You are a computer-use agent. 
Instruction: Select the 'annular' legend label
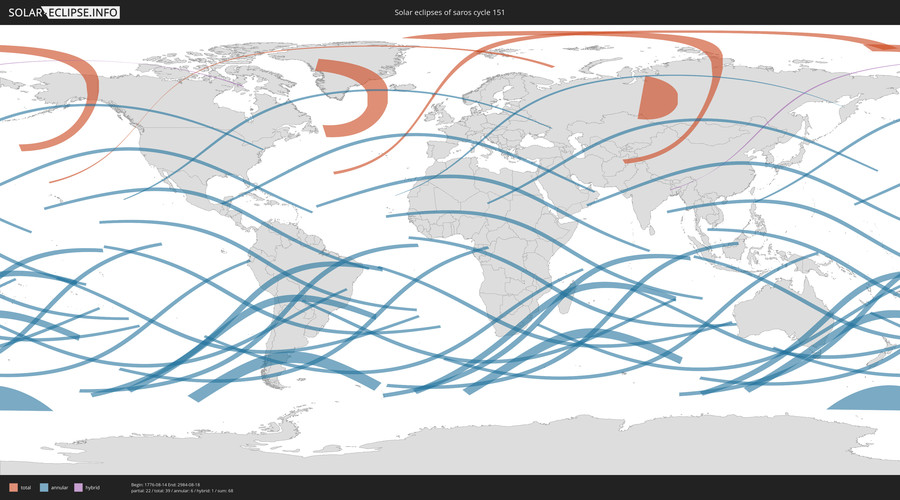(x=59, y=487)
